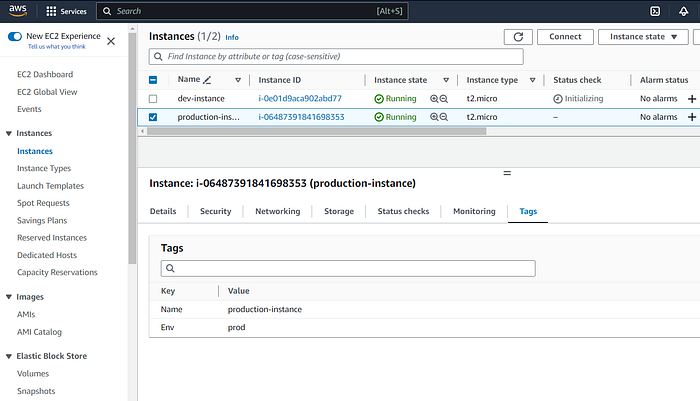Click the horizontal scrollbar under instances table
Image resolution: width=700 pixels, height=401 pixels.
click(317, 131)
